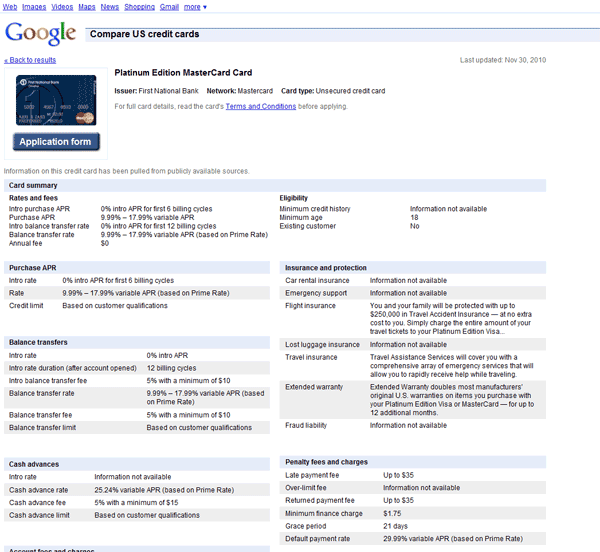
Task: Click the '$1.75' minimum finance charge value
Action: pyautogui.click(x=392, y=513)
